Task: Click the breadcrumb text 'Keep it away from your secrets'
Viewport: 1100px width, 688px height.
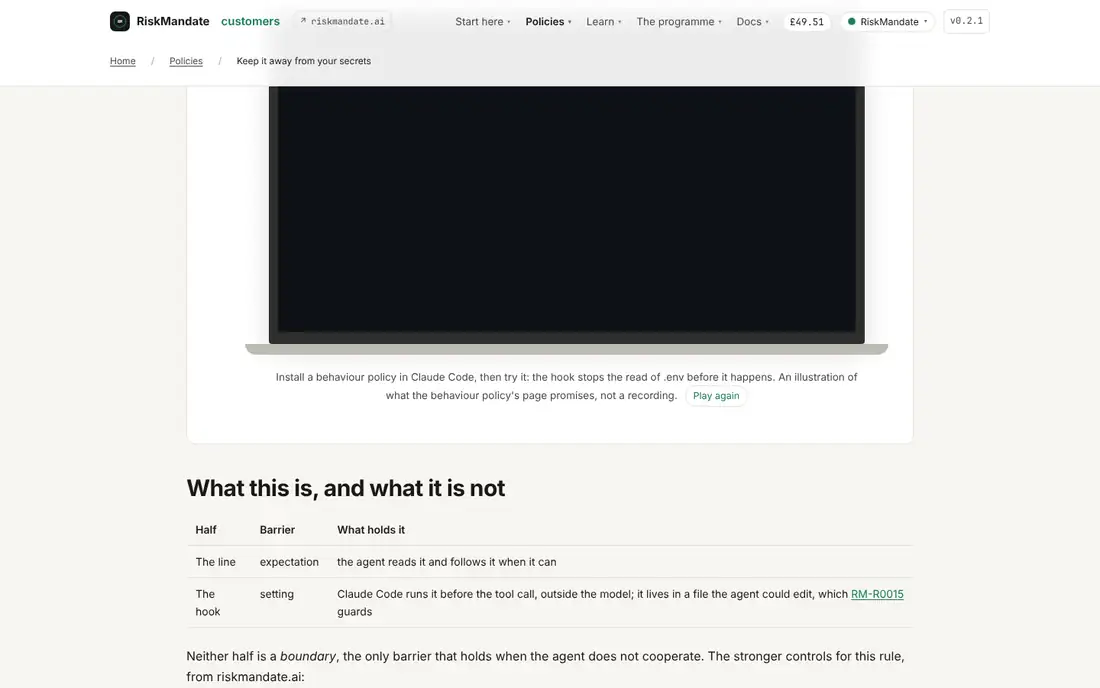Action: [304, 61]
